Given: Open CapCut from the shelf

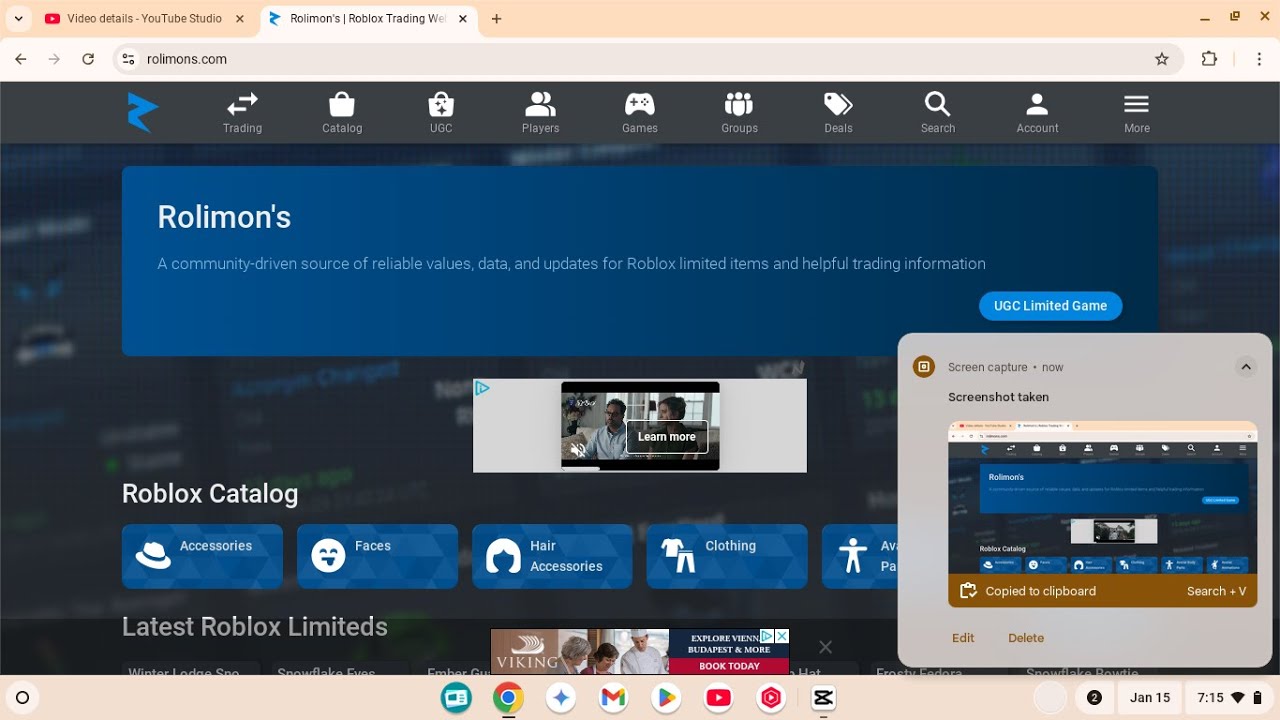Looking at the screenshot, I should [823, 698].
